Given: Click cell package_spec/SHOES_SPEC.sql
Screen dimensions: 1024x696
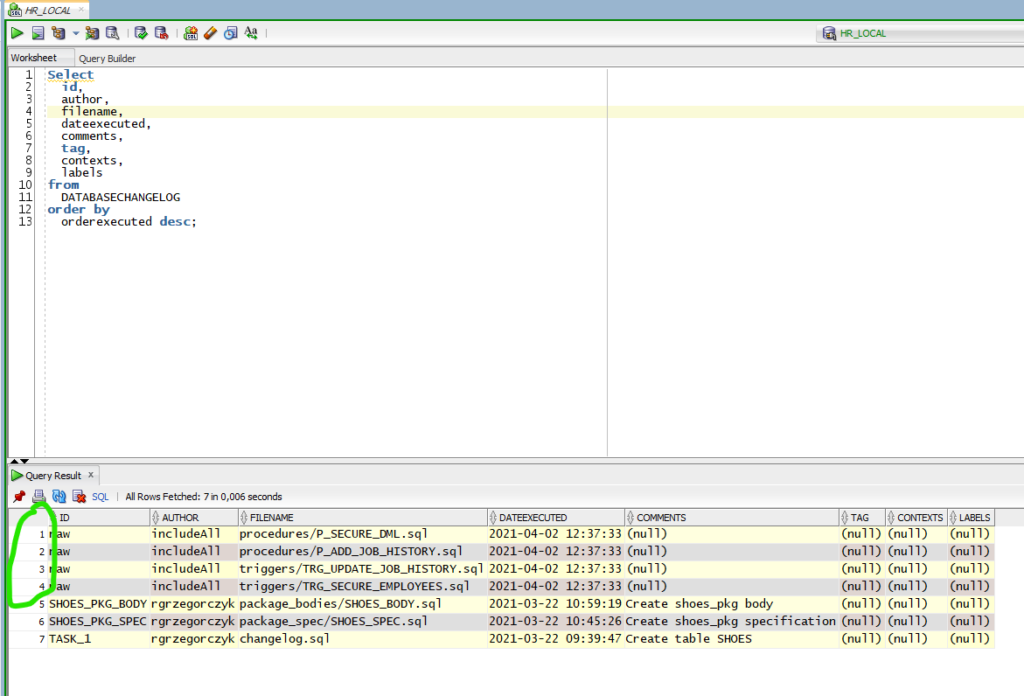Looking at the screenshot, I should [x=362, y=622].
